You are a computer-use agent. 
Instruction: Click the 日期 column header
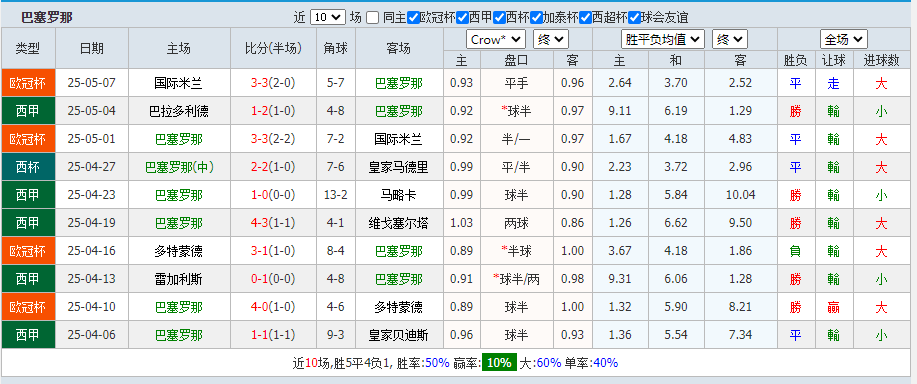point(92,48)
